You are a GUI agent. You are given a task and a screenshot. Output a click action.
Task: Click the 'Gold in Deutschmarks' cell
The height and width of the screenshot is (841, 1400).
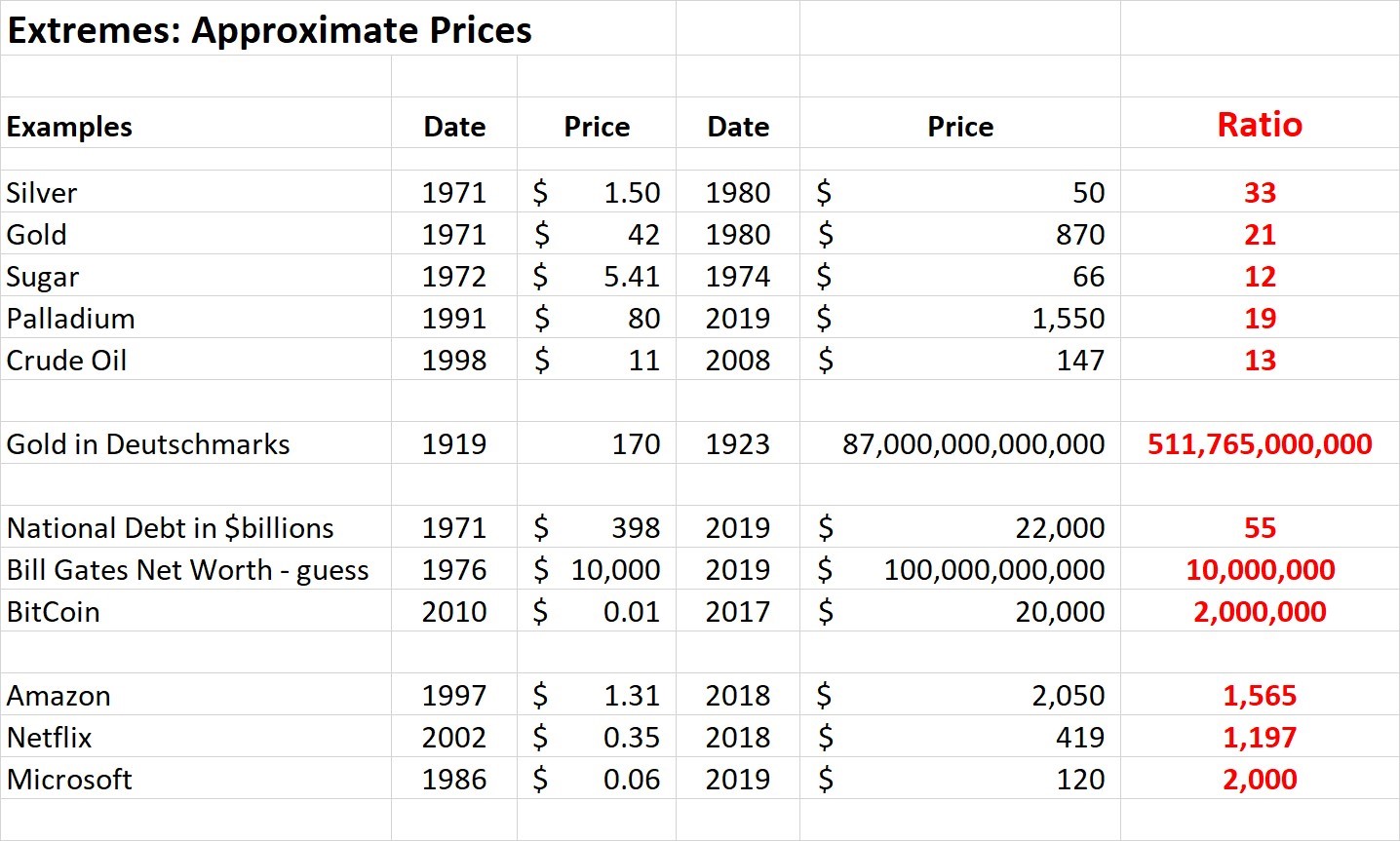click(148, 444)
